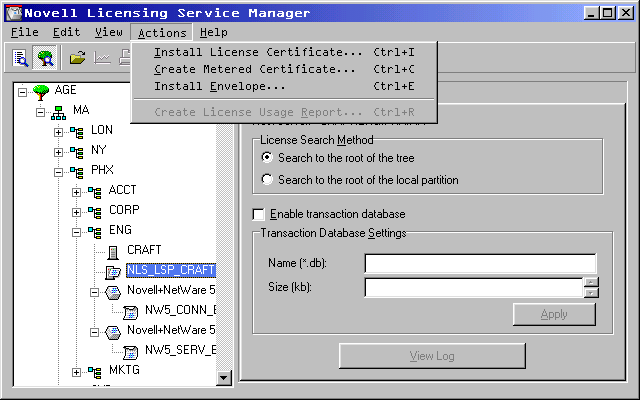Click the tree view toolbar icon

(x=45, y=58)
